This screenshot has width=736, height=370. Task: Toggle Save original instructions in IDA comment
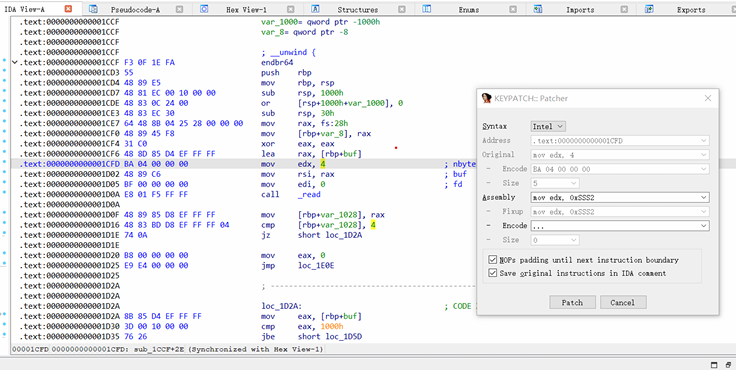click(x=492, y=273)
